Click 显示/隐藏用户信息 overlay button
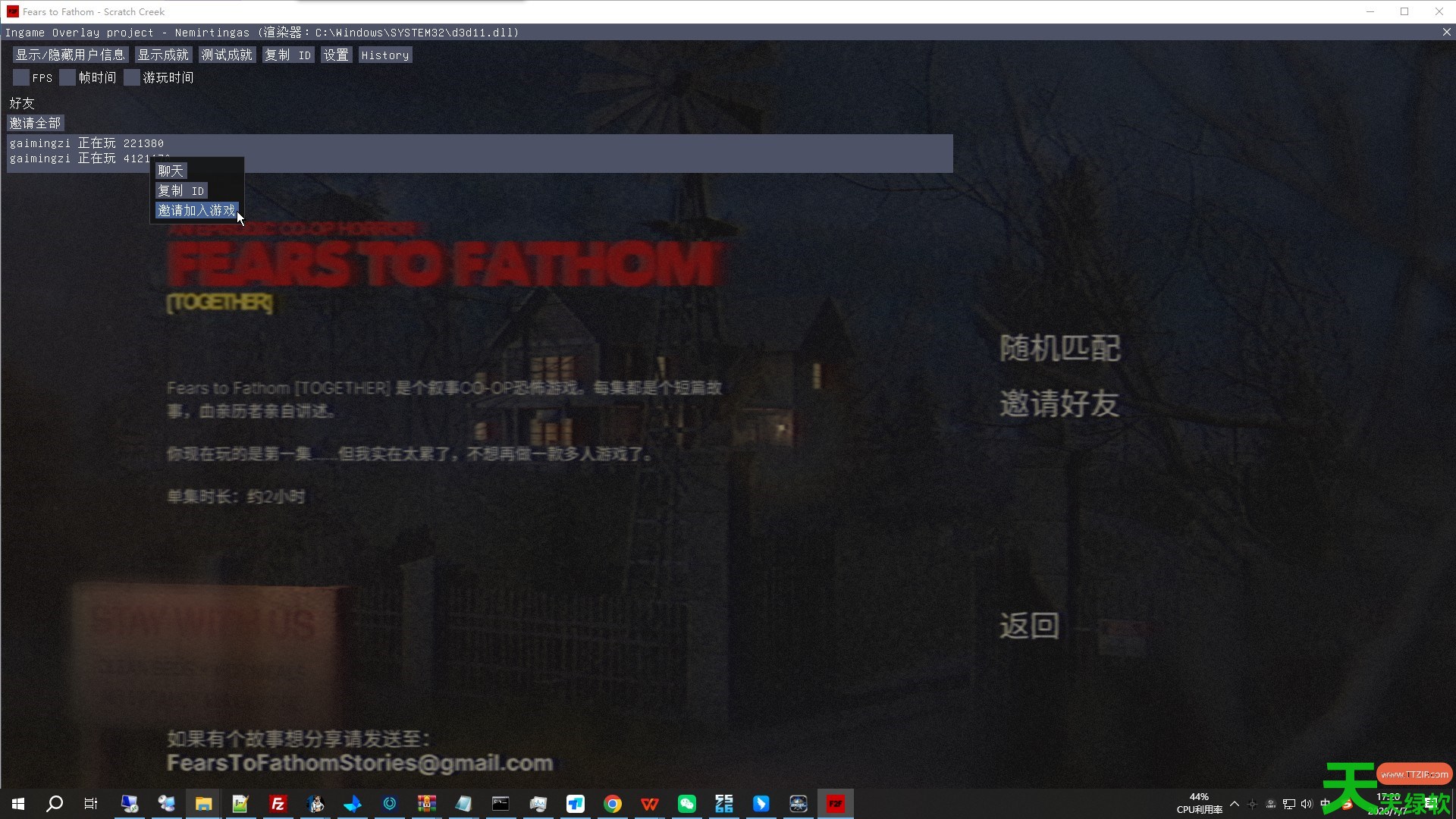 coord(70,55)
